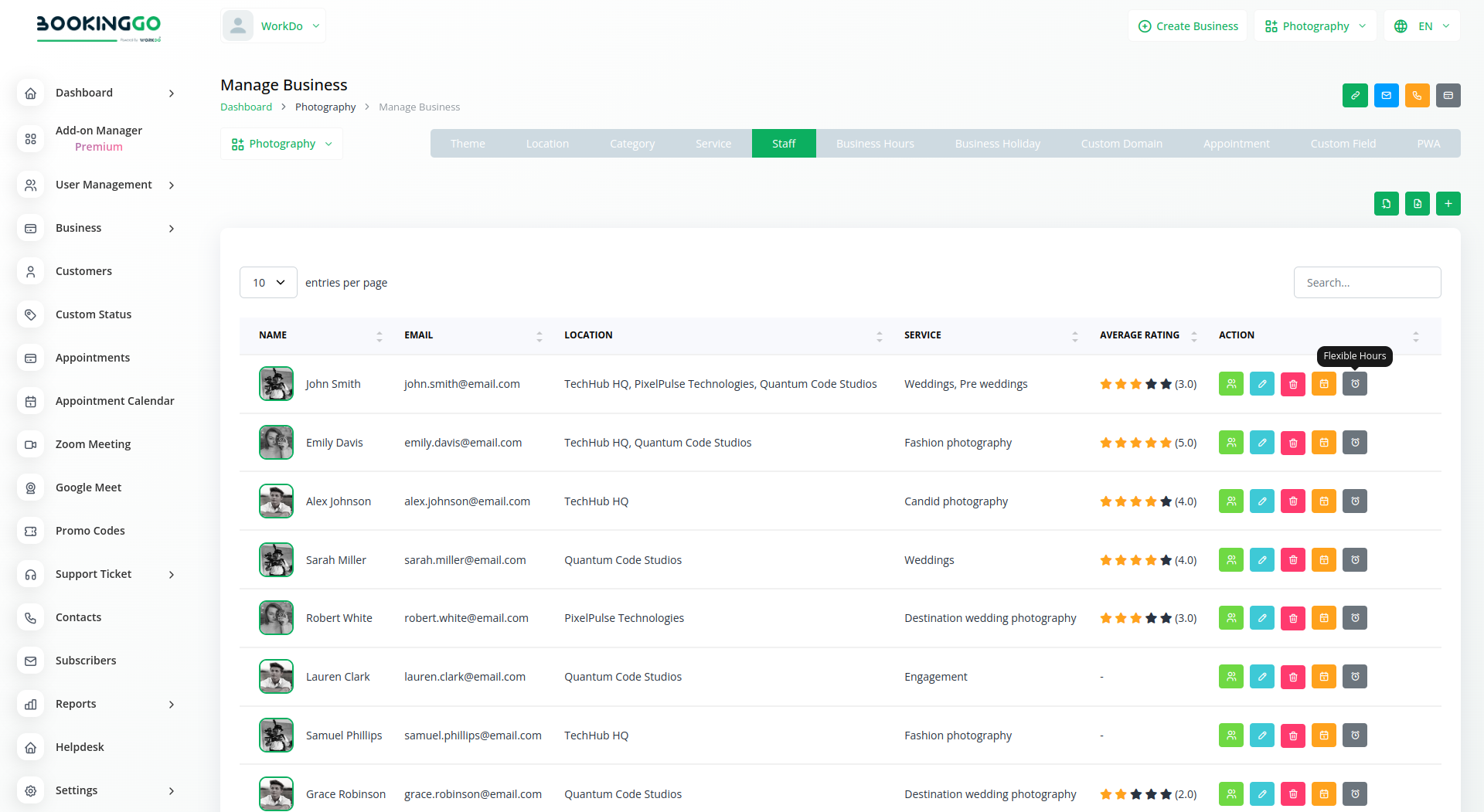Click the Dashboard breadcrumb link
The height and width of the screenshot is (812, 1484).
pyautogui.click(x=246, y=107)
